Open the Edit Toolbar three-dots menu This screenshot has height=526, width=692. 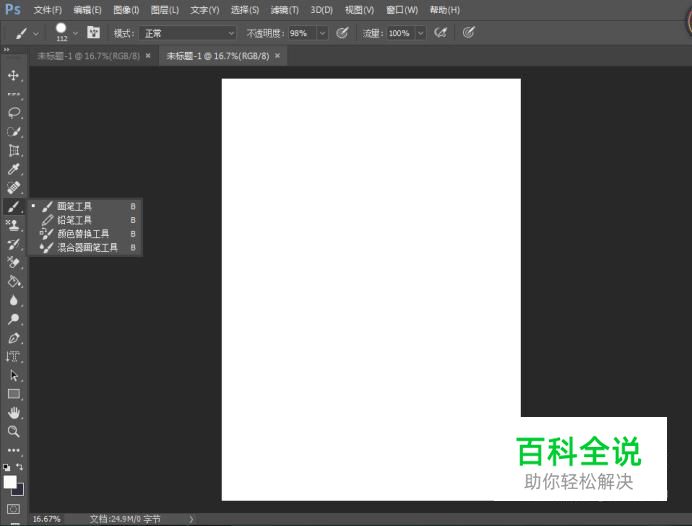[13, 451]
